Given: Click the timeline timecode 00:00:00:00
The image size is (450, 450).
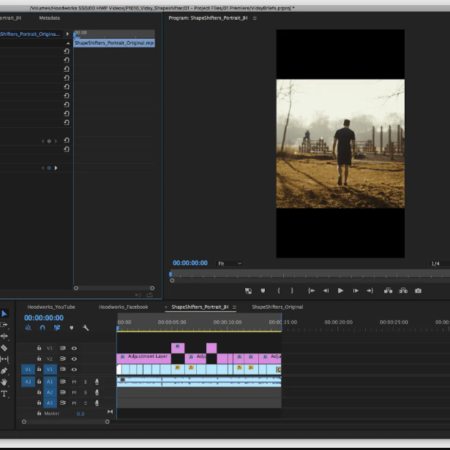Looking at the screenshot, I should coord(44,318).
